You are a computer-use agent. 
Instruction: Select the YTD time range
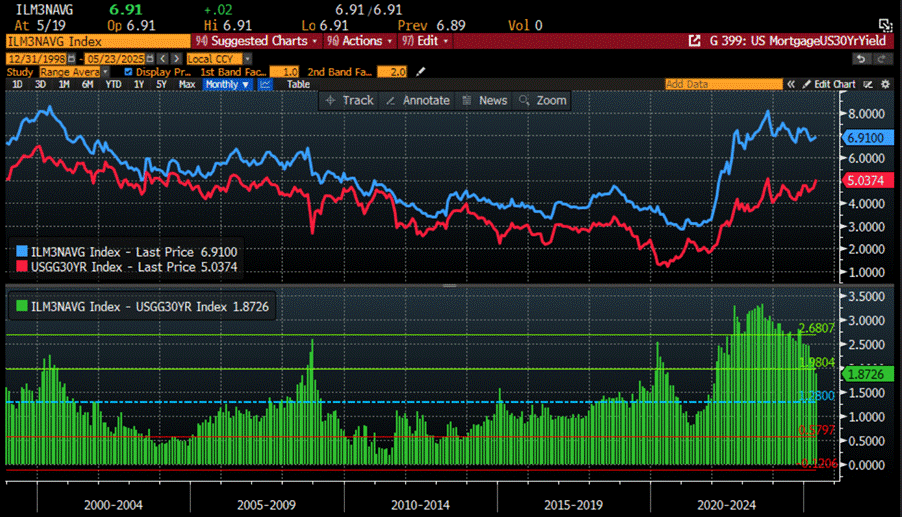(113, 85)
